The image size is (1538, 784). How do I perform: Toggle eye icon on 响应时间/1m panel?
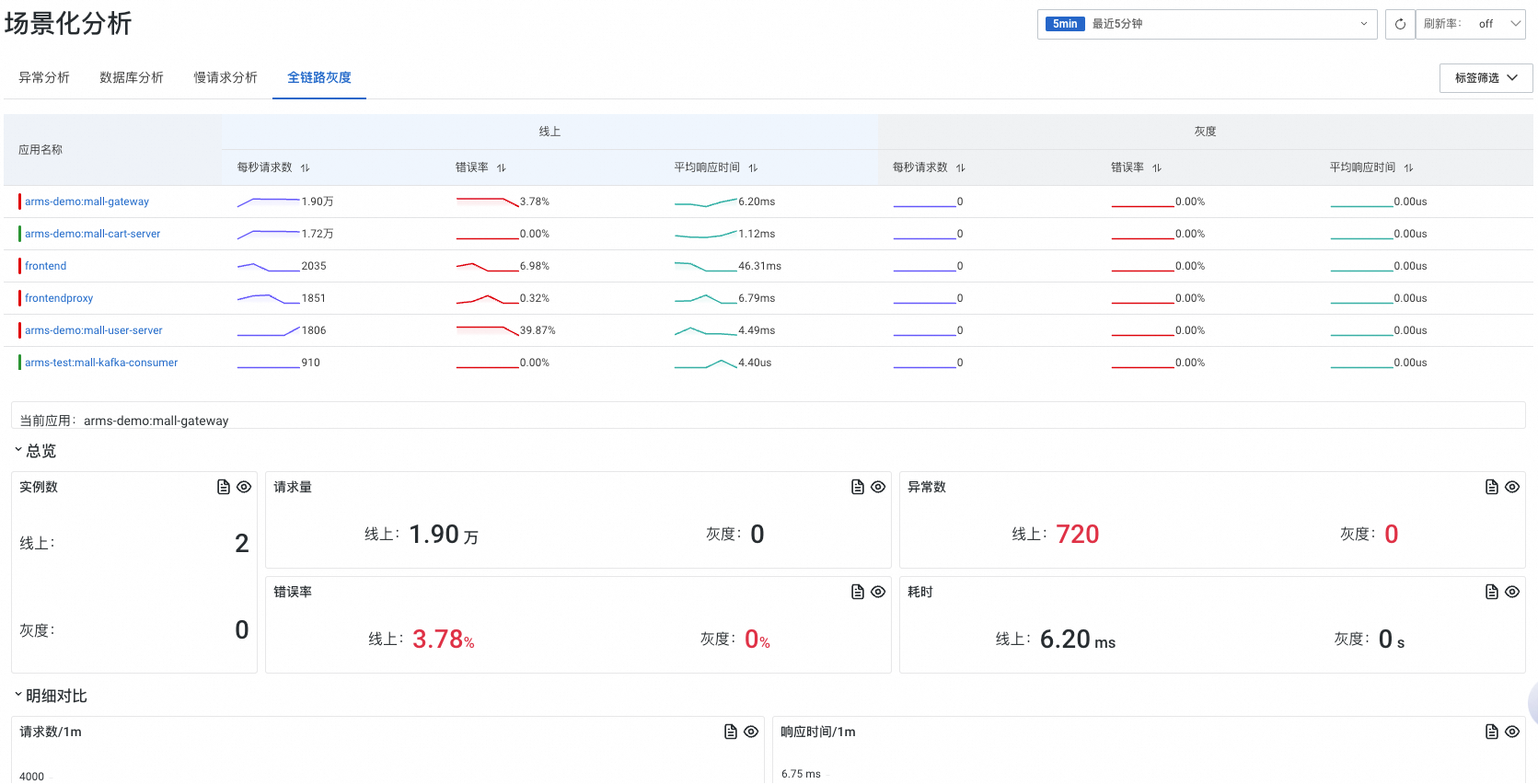tap(1512, 732)
